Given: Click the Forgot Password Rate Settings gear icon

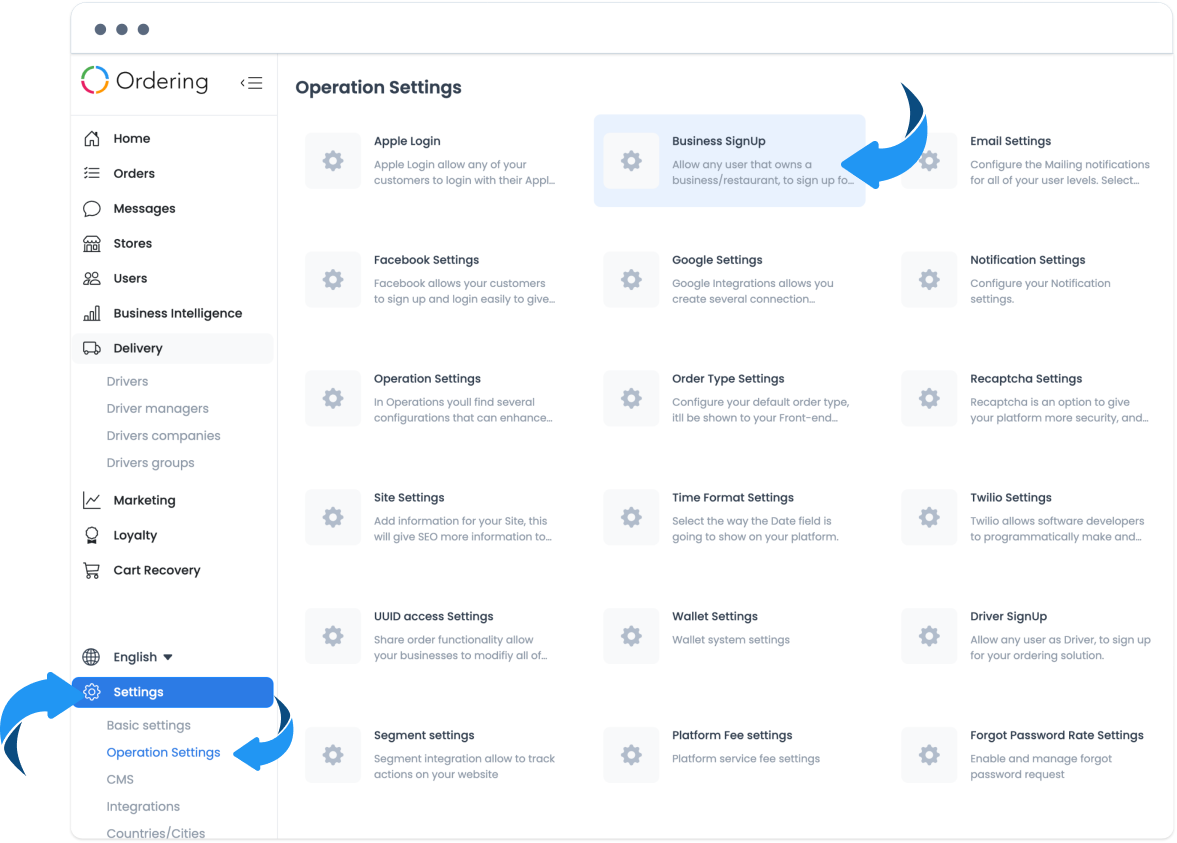Looking at the screenshot, I should pos(929,755).
